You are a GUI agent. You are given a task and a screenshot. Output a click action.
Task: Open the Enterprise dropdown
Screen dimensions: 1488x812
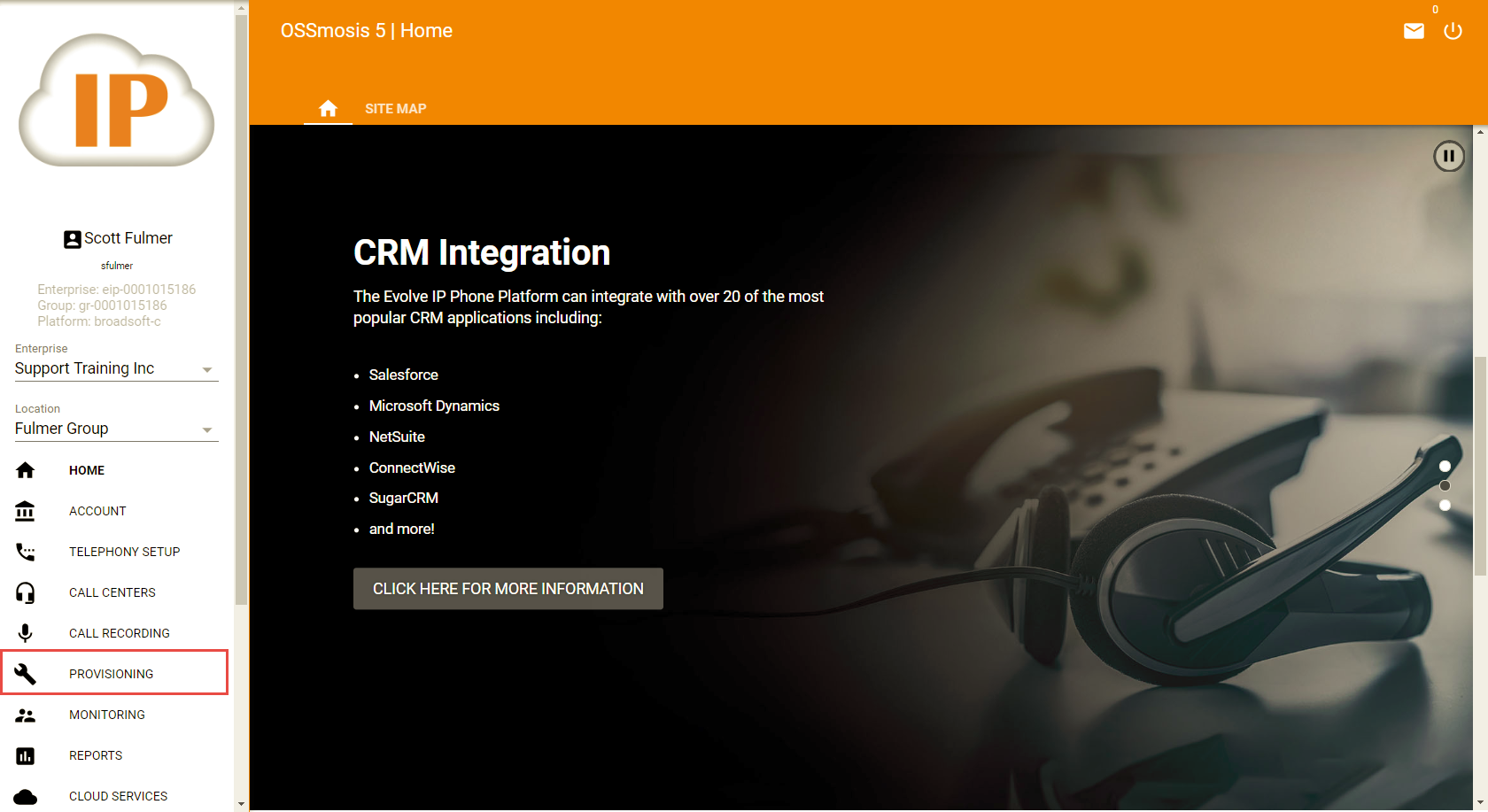point(116,369)
